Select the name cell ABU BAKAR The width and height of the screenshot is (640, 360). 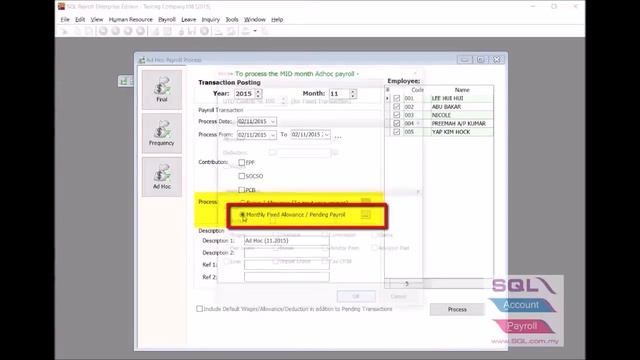pyautogui.click(x=462, y=107)
